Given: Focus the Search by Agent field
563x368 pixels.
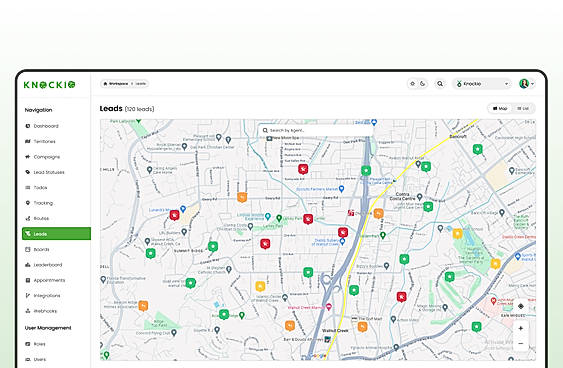Looking at the screenshot, I should point(315,130).
